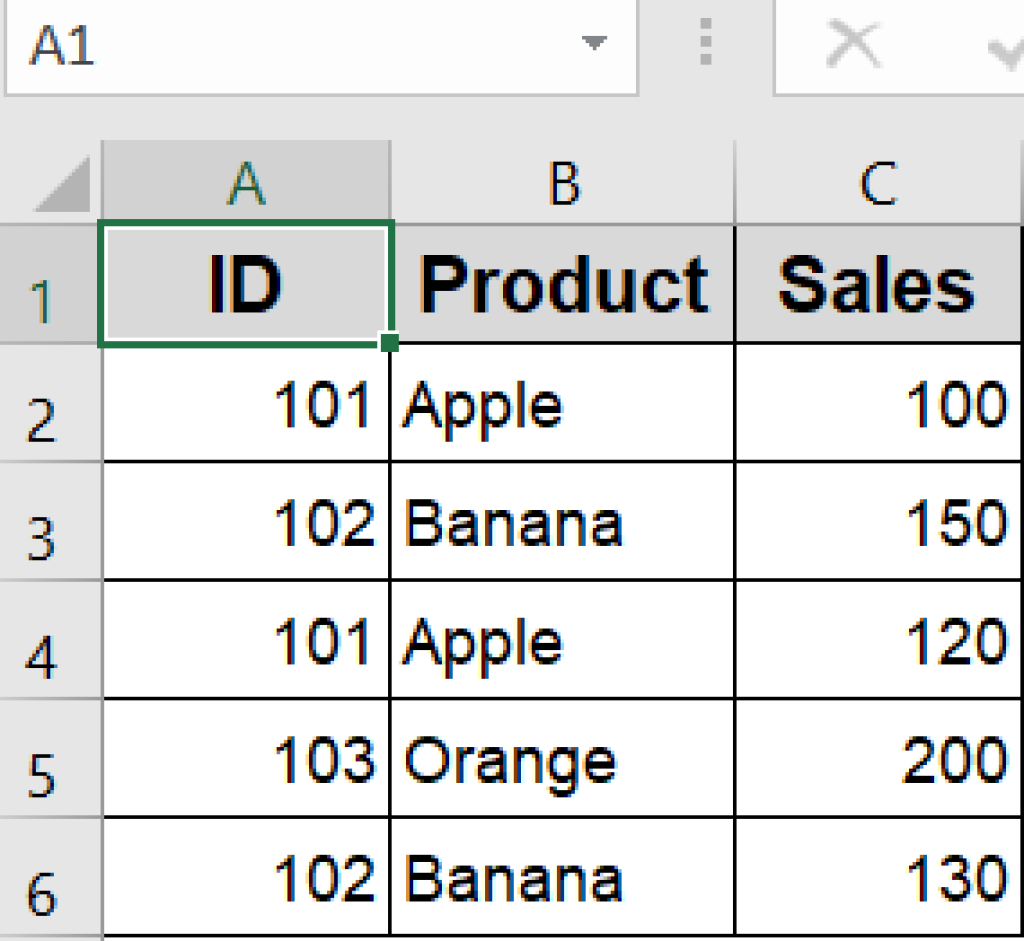Select column B header

pyautogui.click(x=564, y=183)
